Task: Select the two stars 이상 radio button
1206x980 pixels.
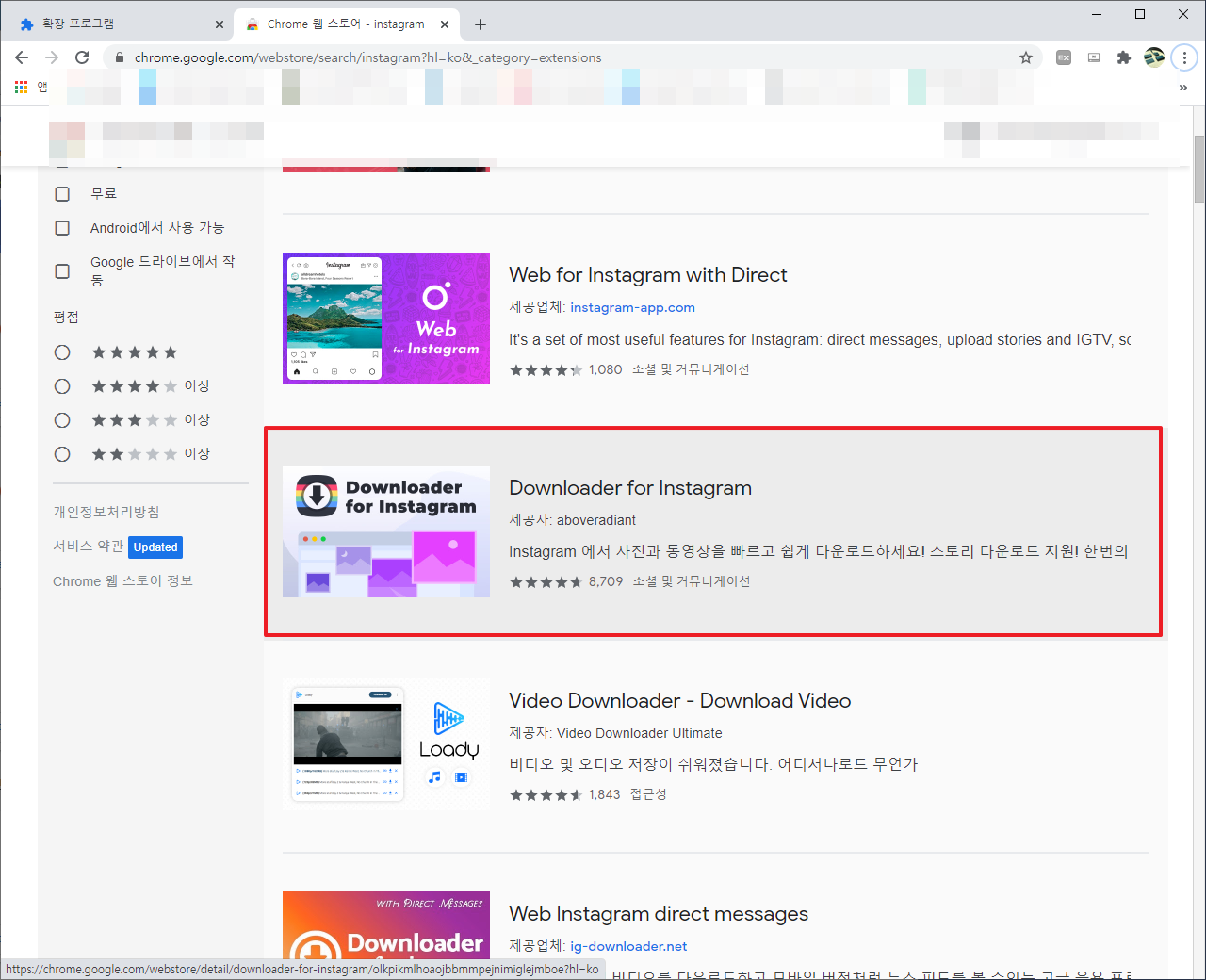Action: tap(62, 454)
